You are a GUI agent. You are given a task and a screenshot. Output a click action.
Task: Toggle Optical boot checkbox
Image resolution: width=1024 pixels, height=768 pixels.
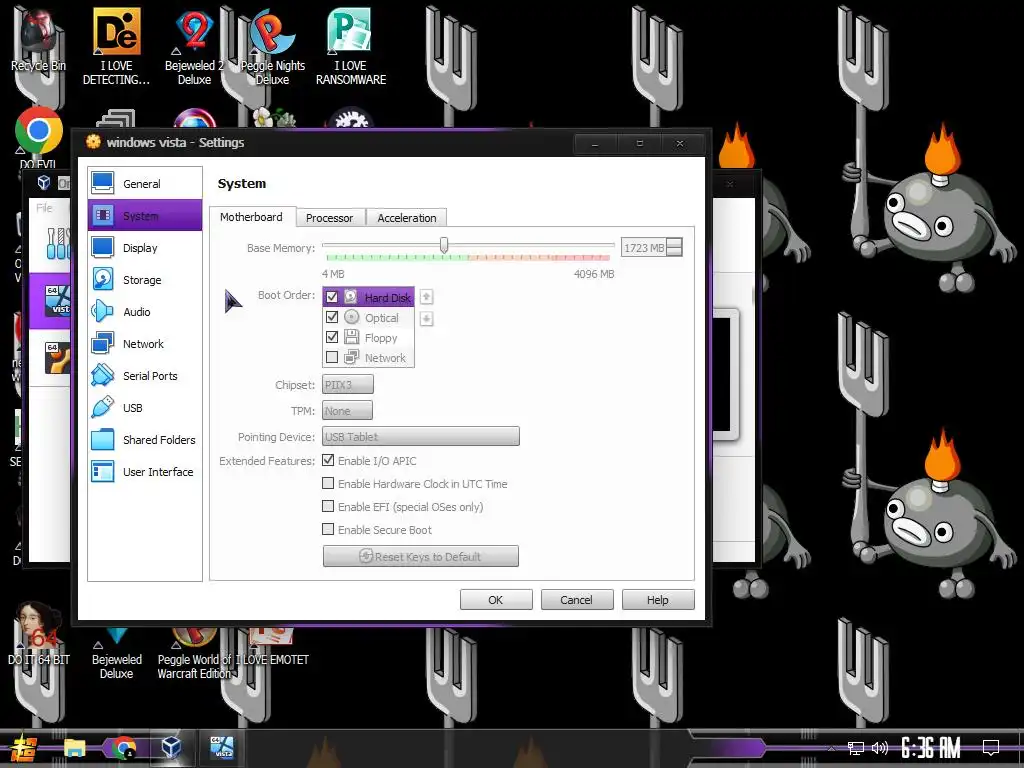332,317
